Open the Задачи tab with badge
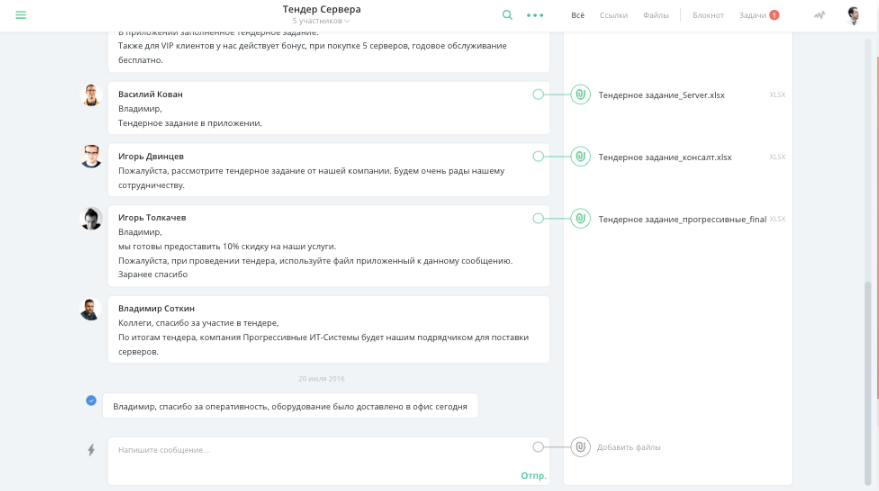 [757, 15]
